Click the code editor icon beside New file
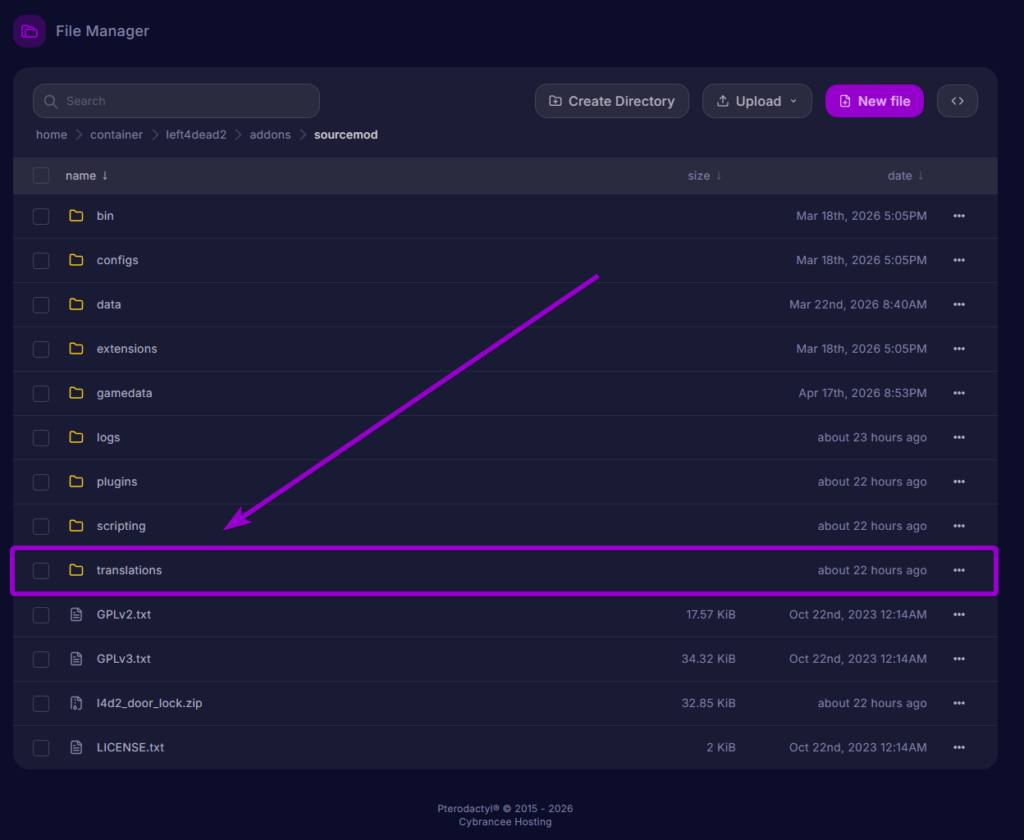 click(957, 100)
